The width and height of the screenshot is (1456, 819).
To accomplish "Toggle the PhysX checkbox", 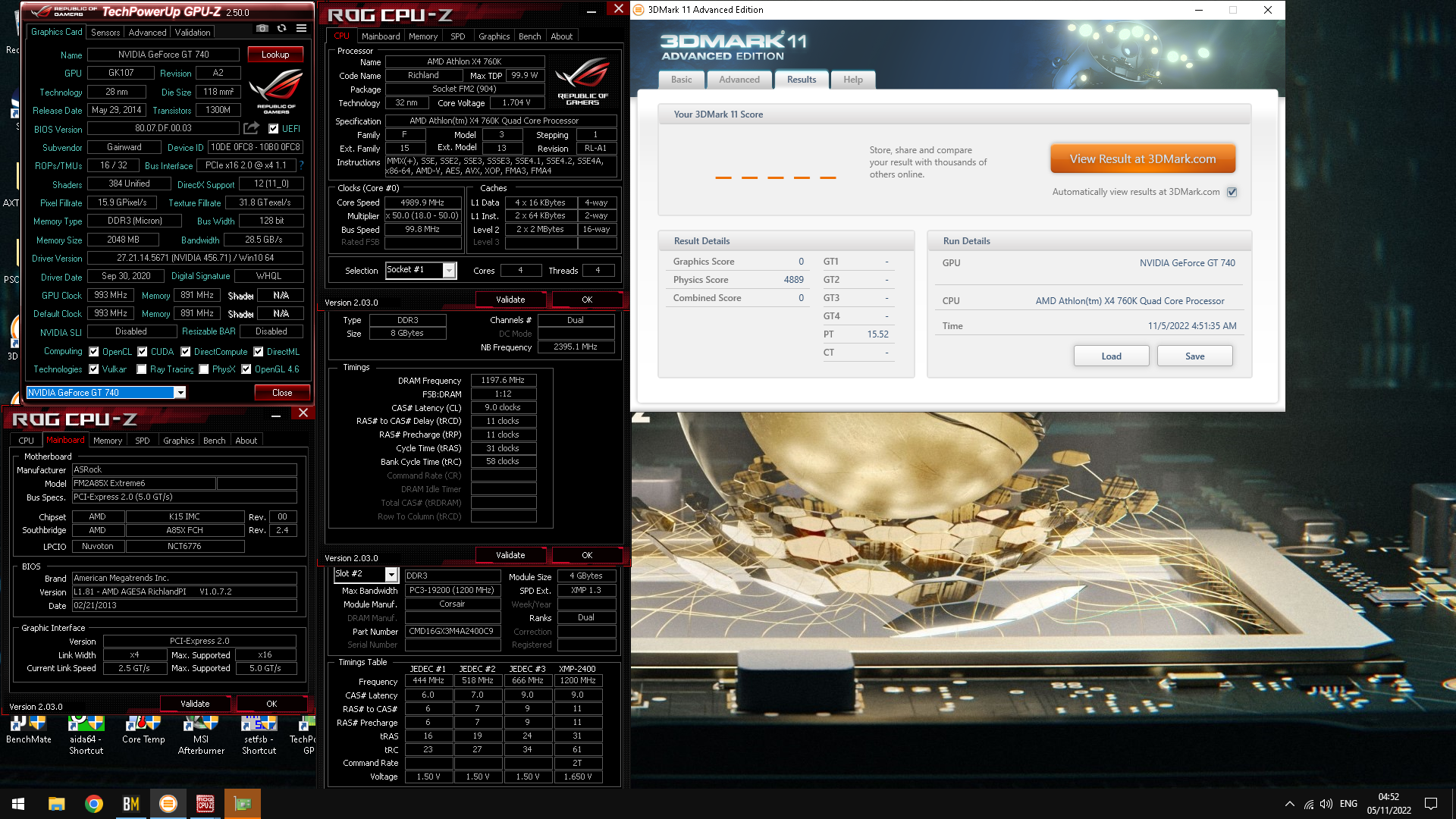I will tap(203, 369).
